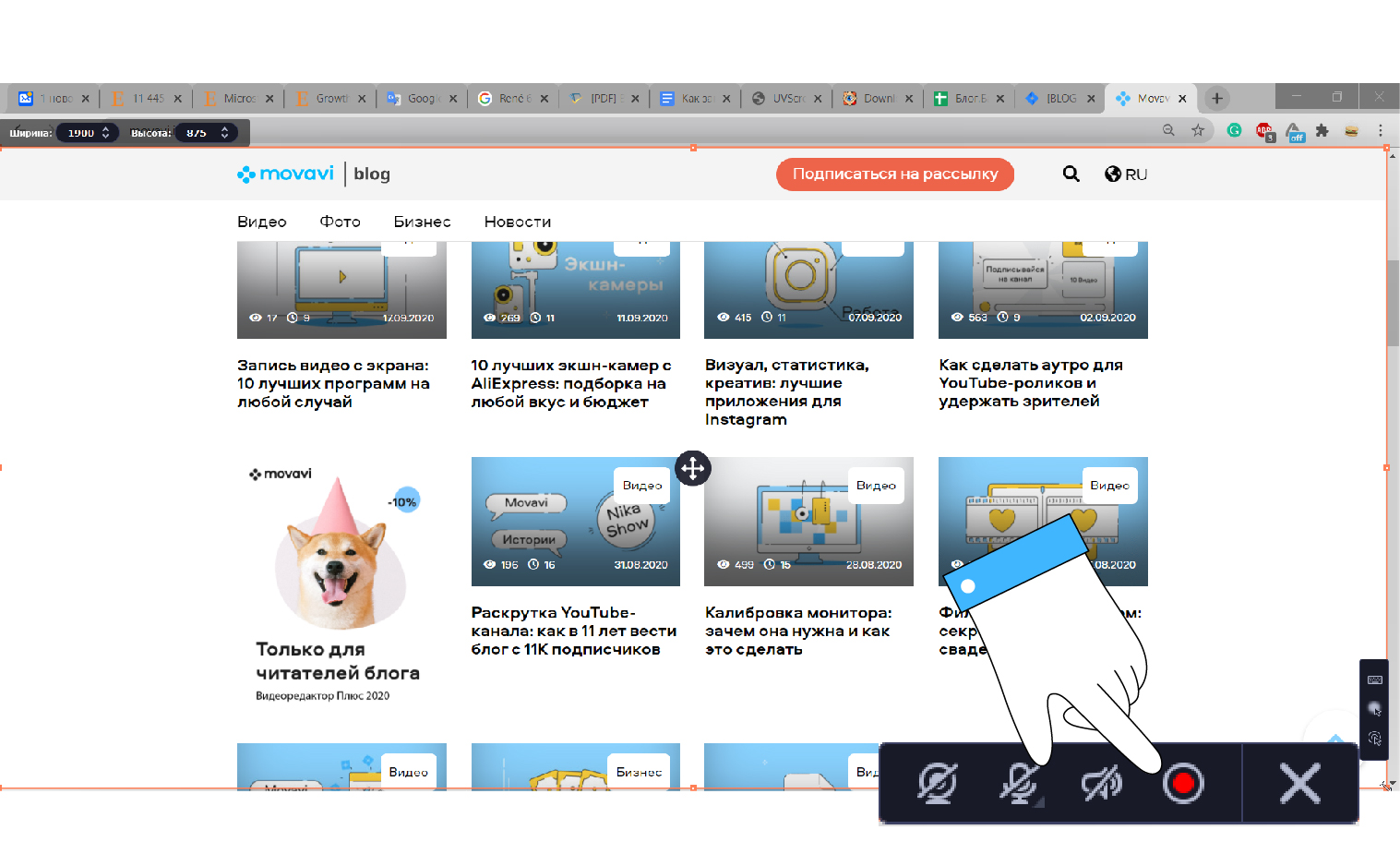Click the Видео tag on monitor calibration card

pyautogui.click(x=876, y=486)
